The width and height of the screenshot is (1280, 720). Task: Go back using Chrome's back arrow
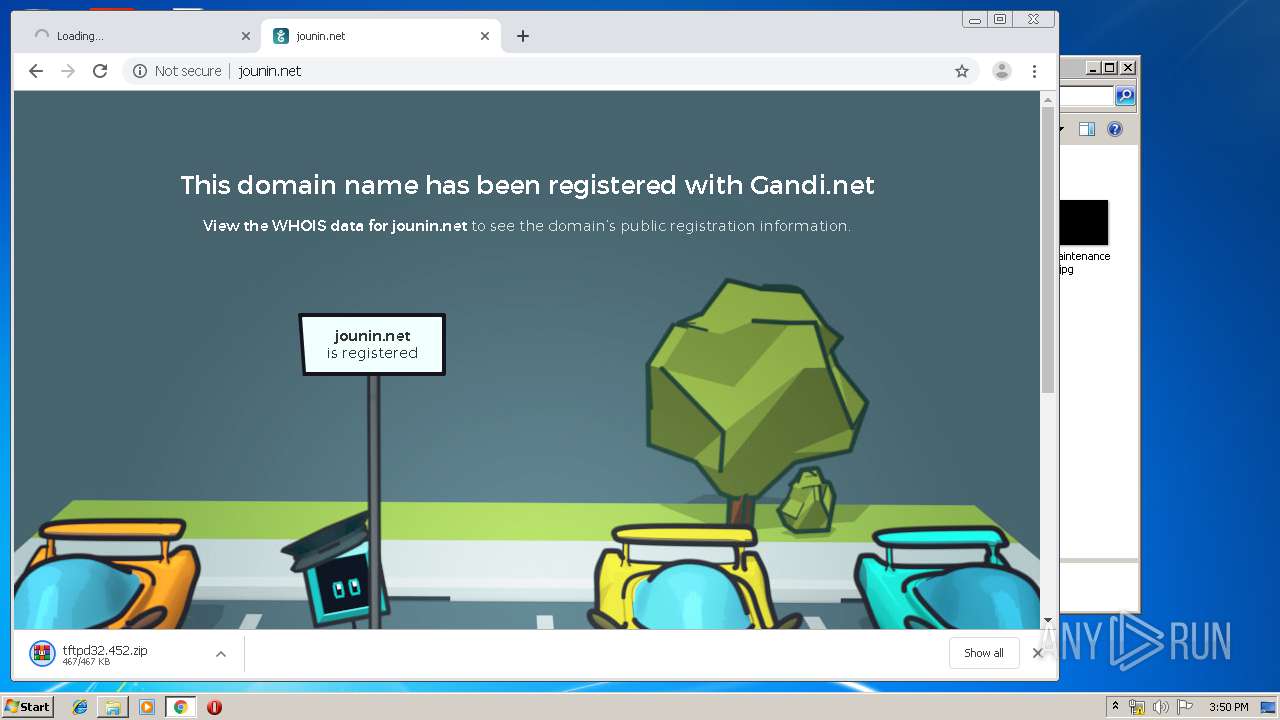tap(36, 71)
